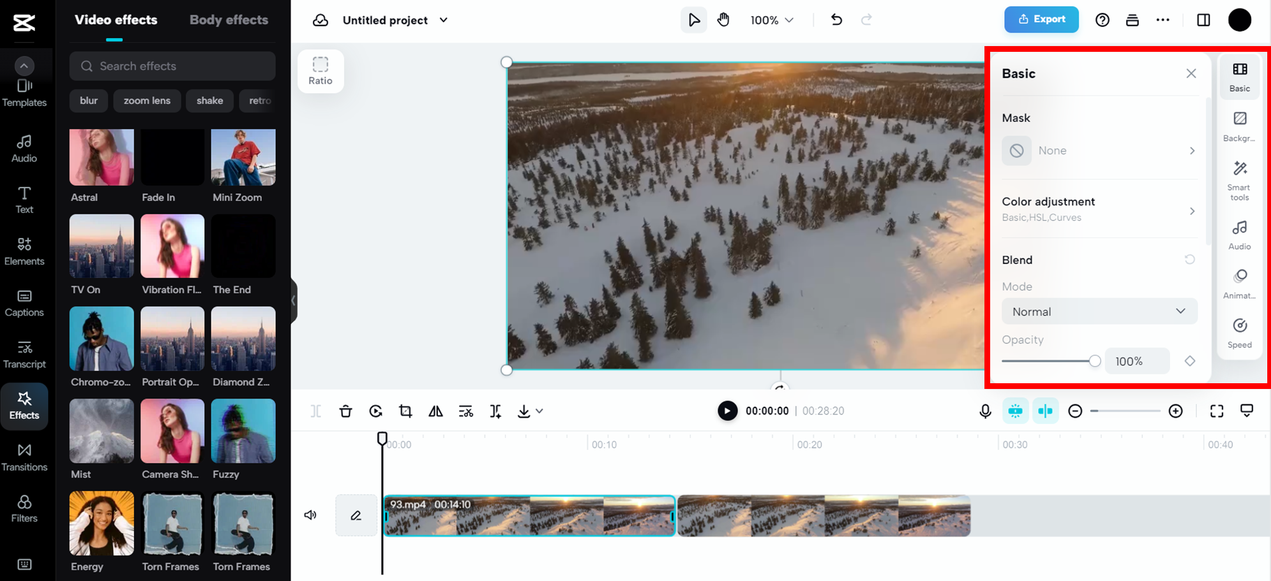
Task: Zoom out the timeline with minus
Action: coord(1075,411)
